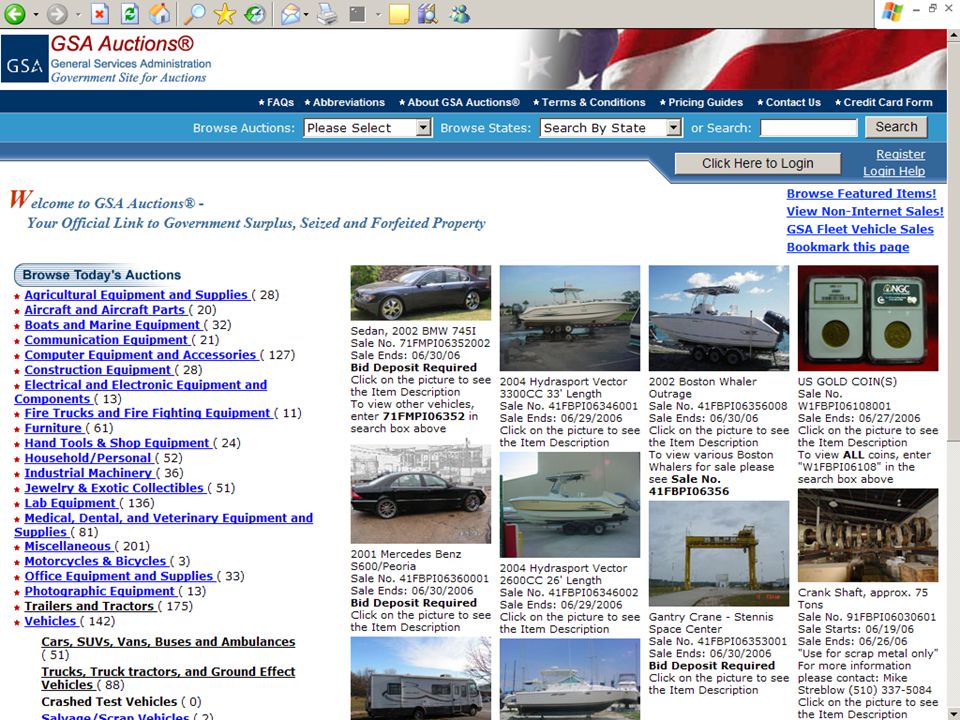This screenshot has height=720, width=960.
Task: Open the 'Search By State' dropdown
Action: click(610, 128)
